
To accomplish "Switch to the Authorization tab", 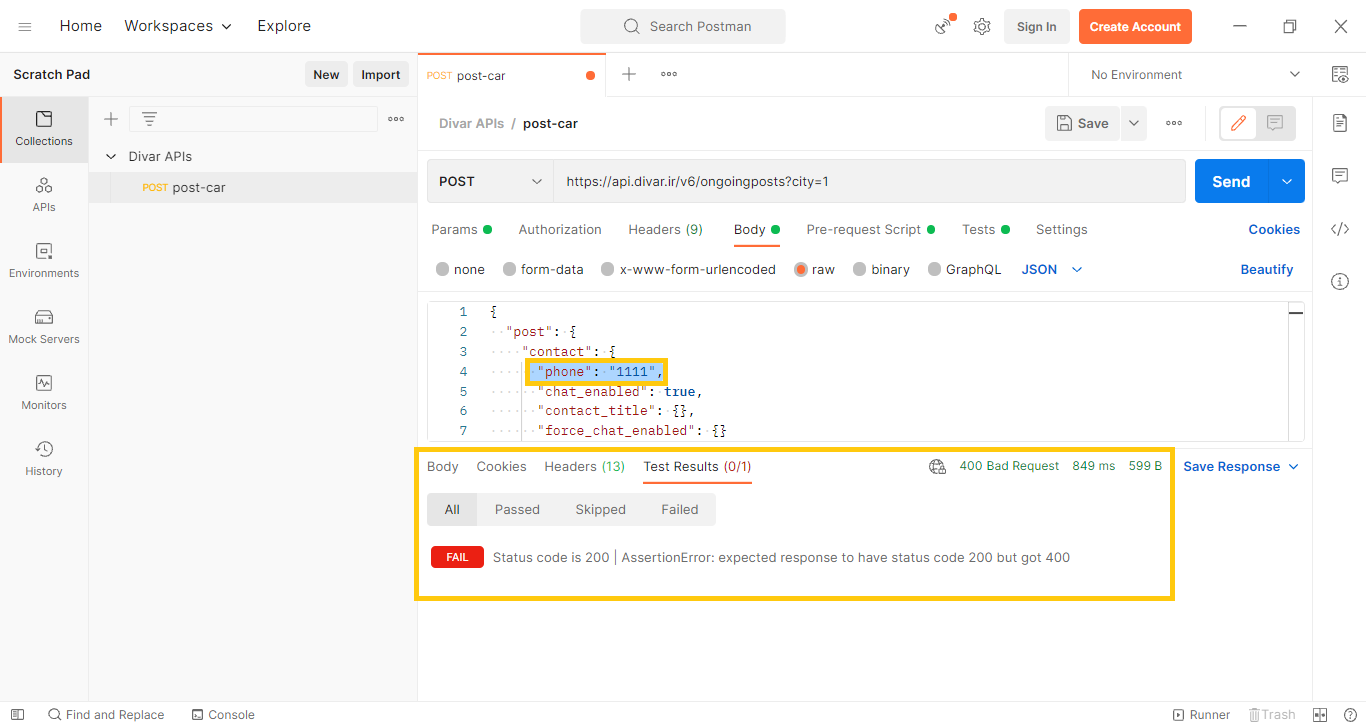I will tap(560, 229).
